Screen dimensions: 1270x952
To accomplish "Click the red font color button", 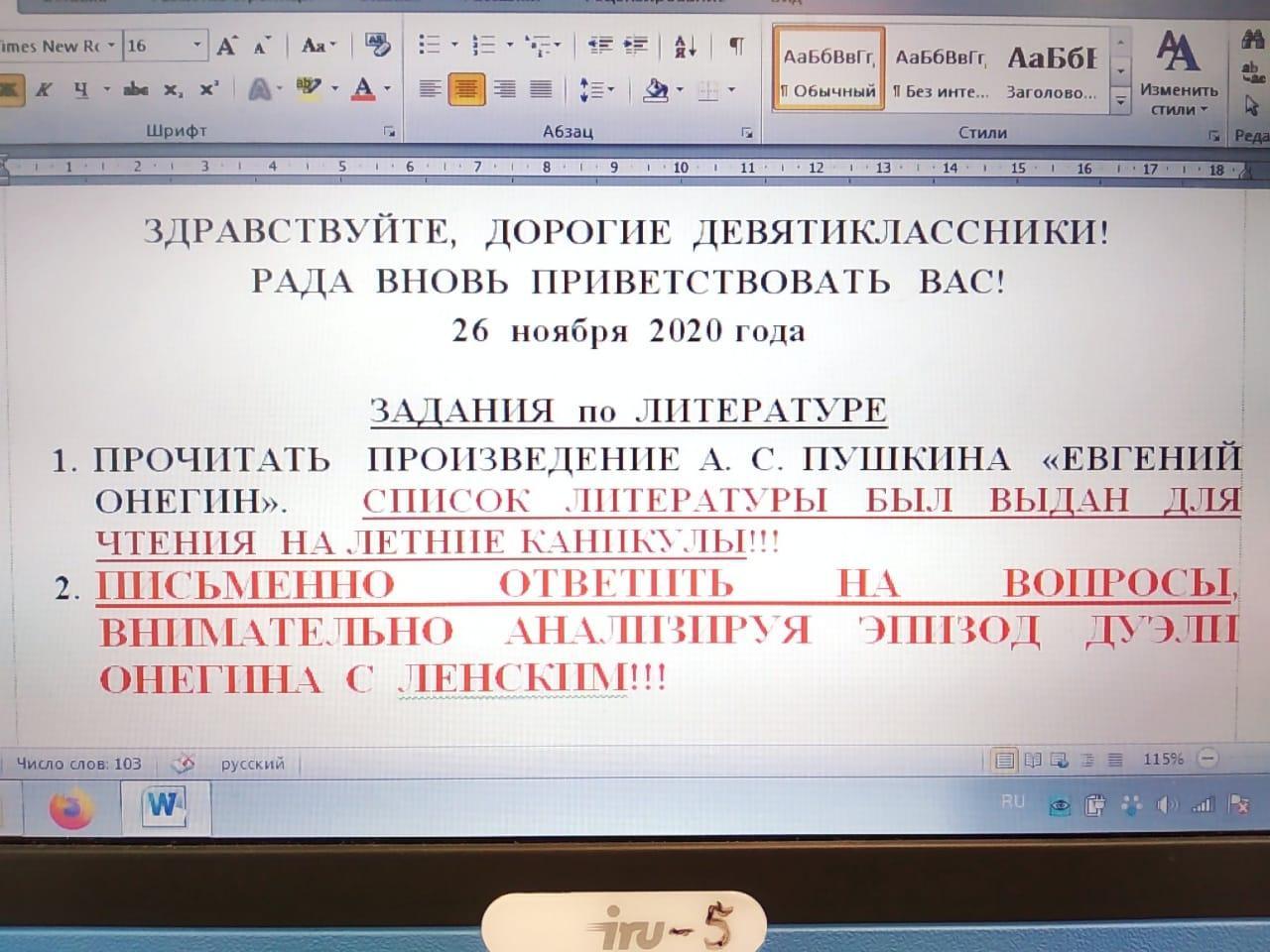I will (x=363, y=89).
